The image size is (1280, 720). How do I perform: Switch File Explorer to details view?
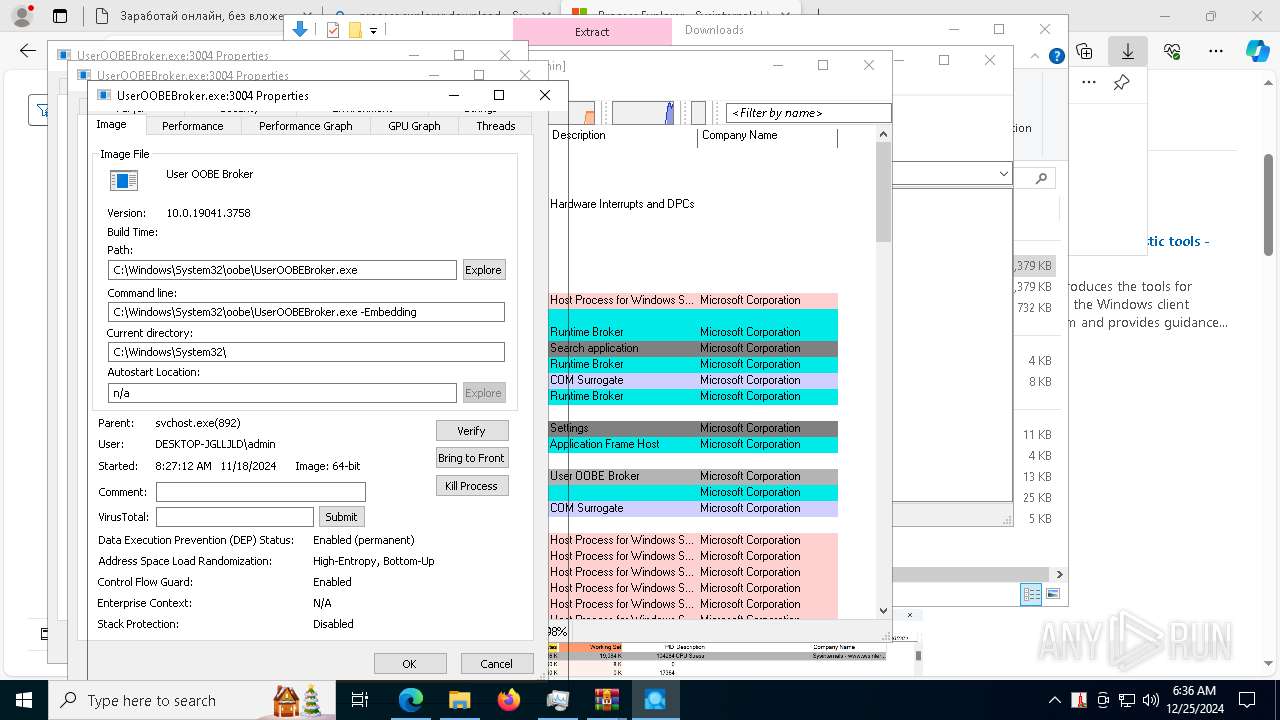[x=1031, y=594]
